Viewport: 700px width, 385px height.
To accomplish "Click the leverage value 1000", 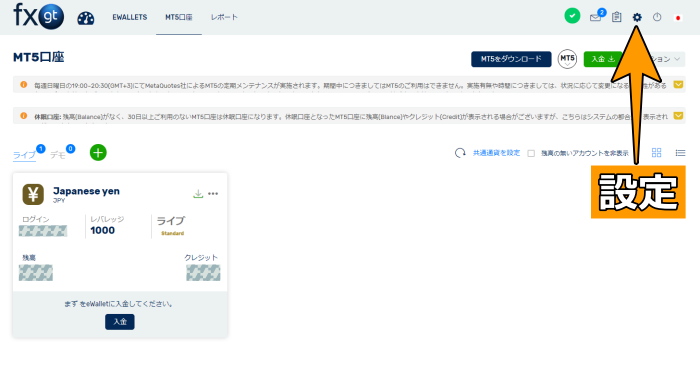I will [x=103, y=230].
